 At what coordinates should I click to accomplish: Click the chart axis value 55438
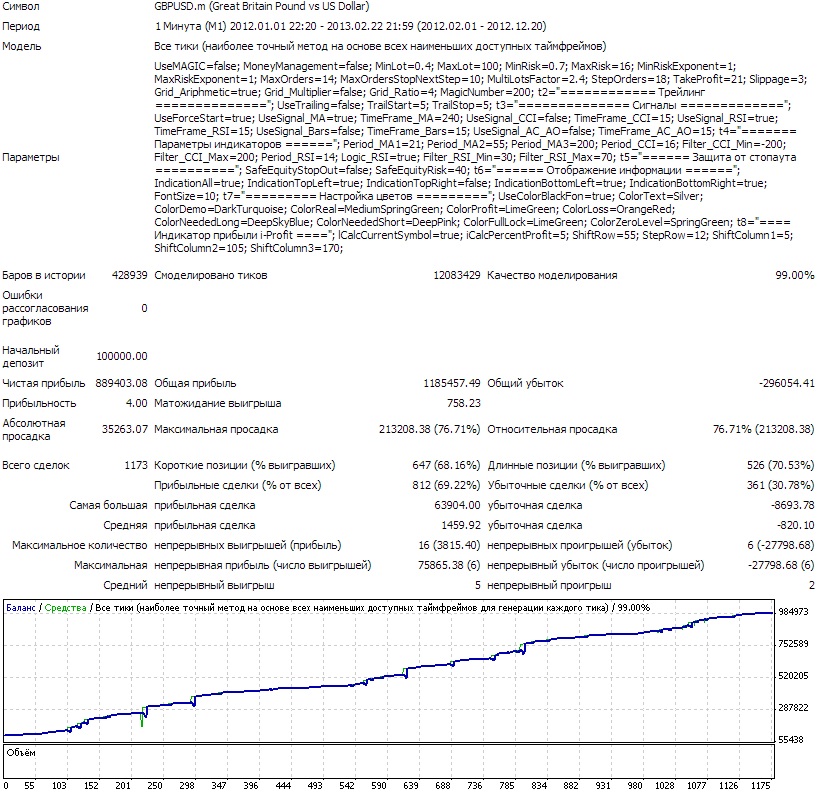tap(791, 740)
